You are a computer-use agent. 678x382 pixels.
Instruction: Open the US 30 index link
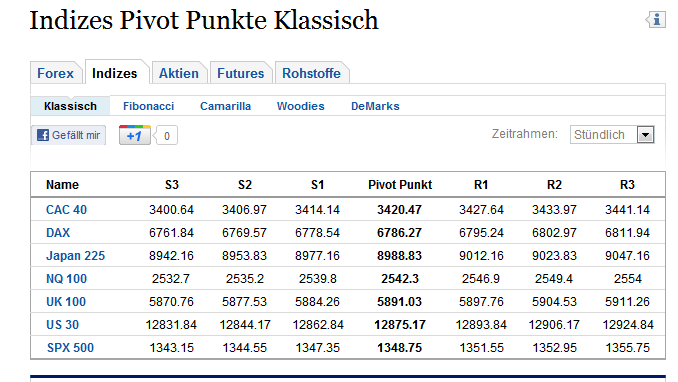coord(62,324)
